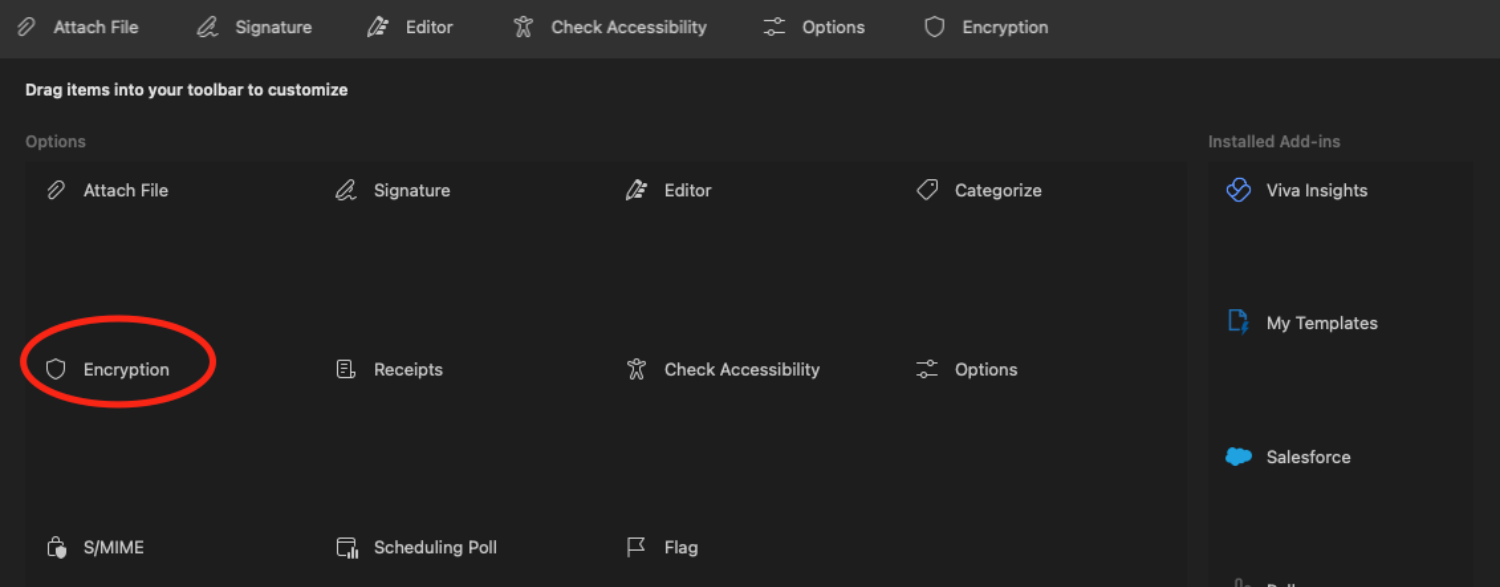Select the Scheduling Poll icon

345,547
